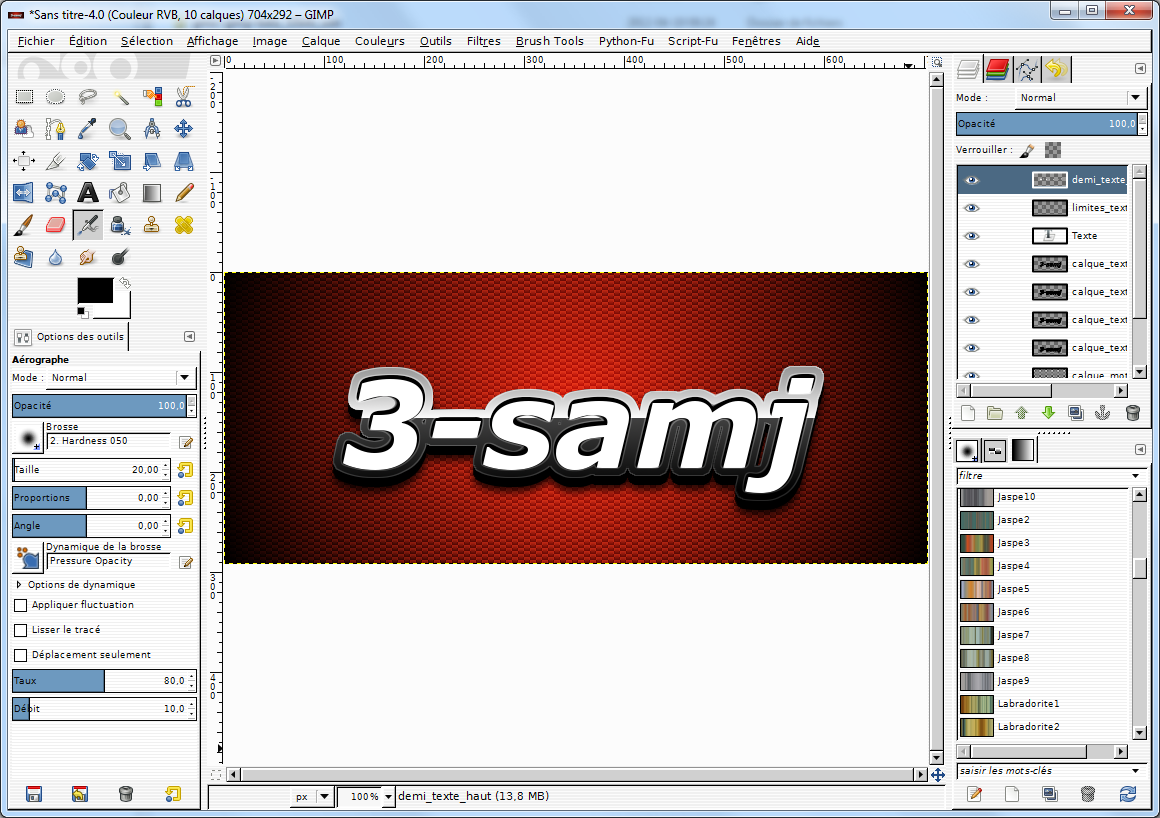Select the Smudge tool

coord(87,257)
